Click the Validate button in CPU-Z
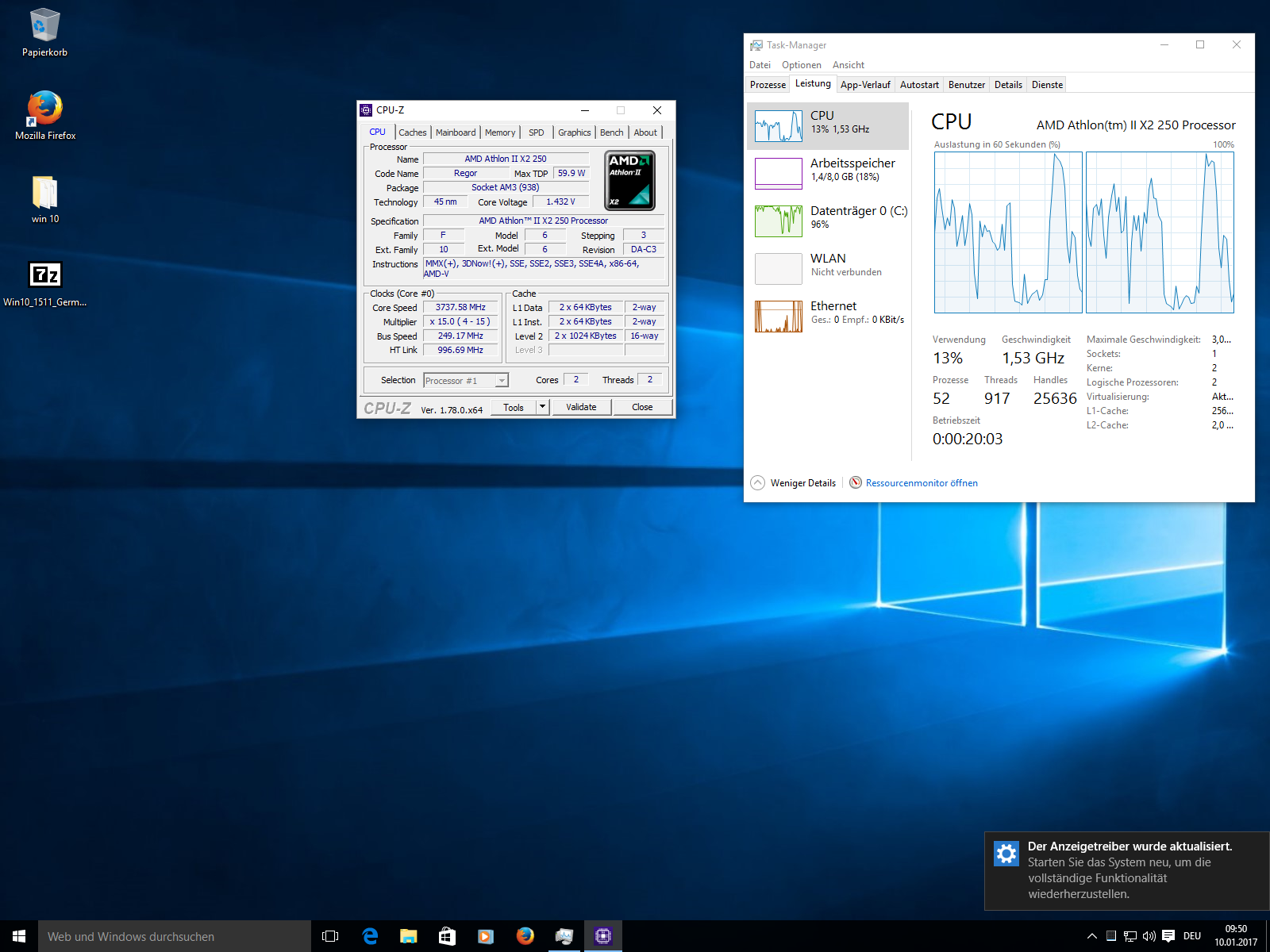1270x952 pixels. click(x=581, y=407)
